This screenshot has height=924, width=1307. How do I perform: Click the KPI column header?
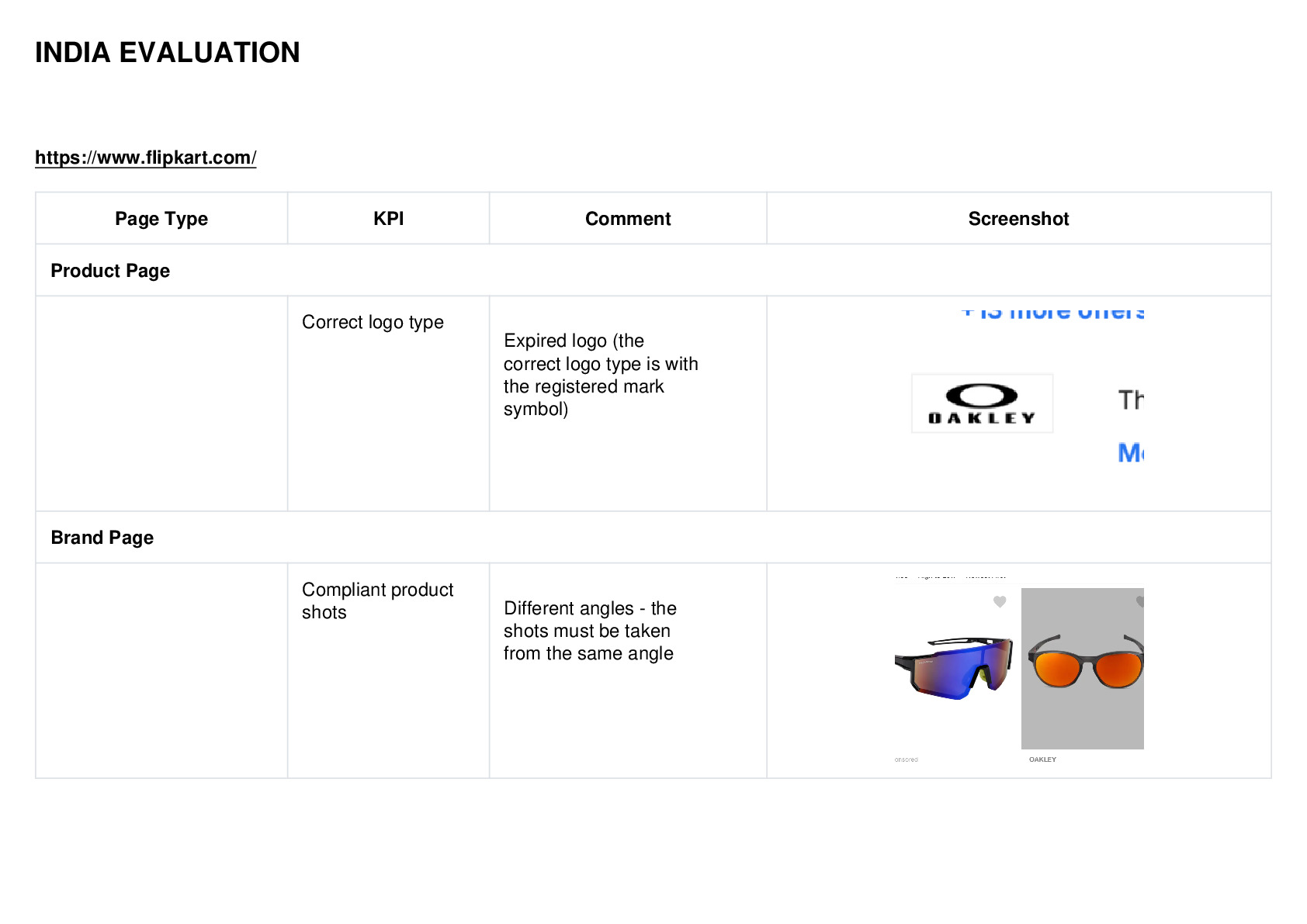coord(388,219)
